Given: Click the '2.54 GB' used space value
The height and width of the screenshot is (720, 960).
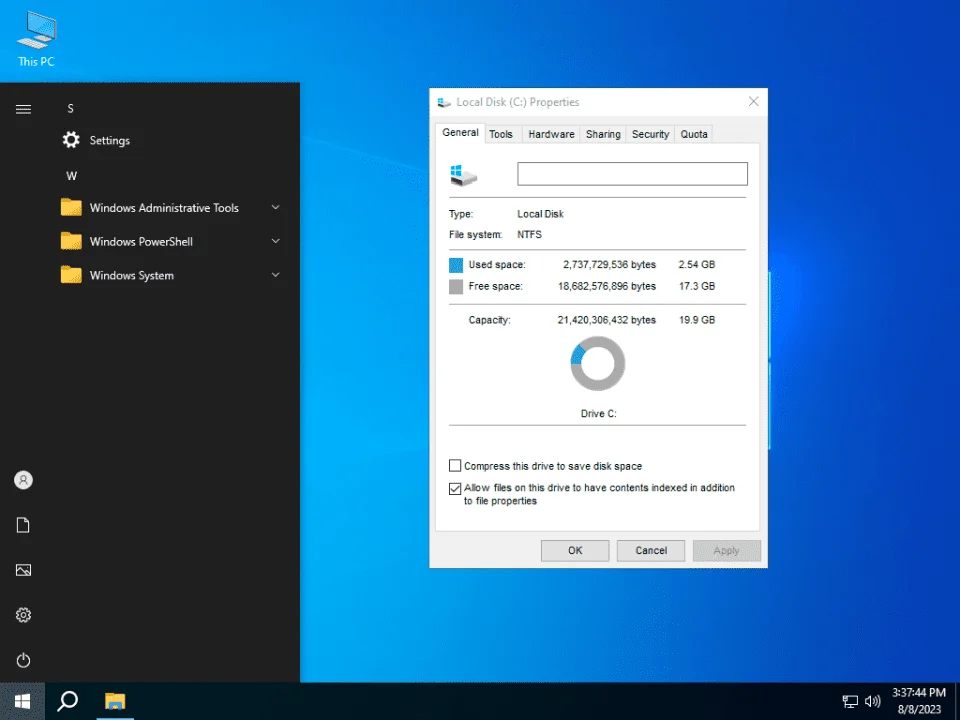Looking at the screenshot, I should coord(697,264).
